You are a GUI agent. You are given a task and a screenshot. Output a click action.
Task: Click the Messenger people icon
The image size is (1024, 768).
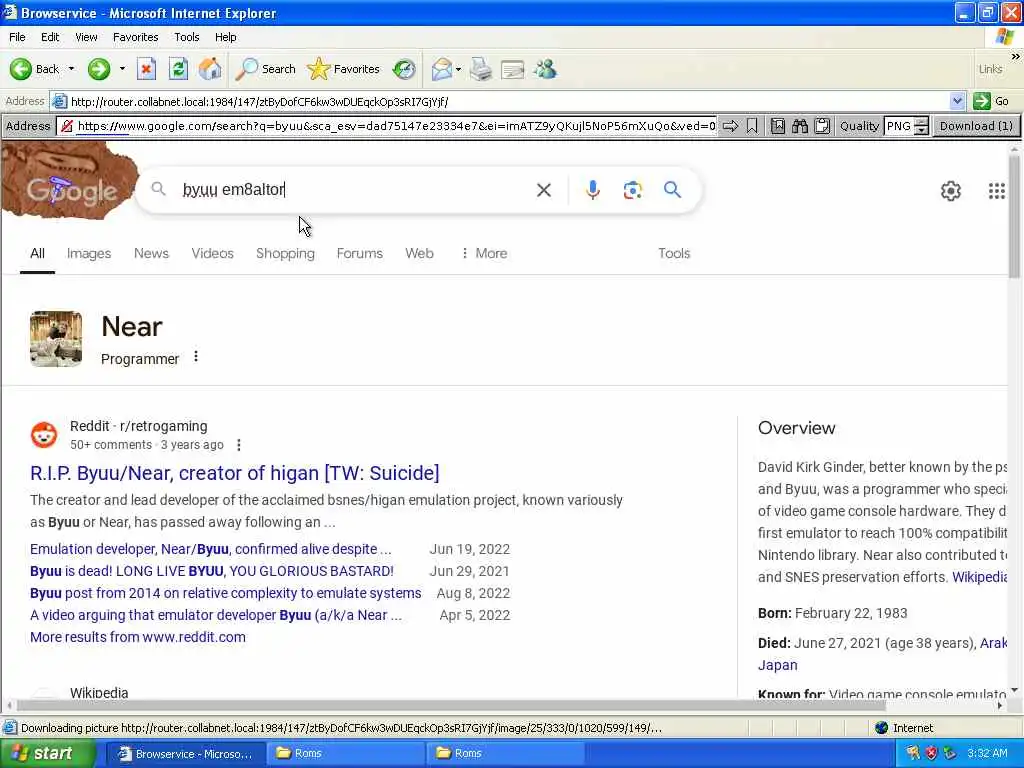545,69
